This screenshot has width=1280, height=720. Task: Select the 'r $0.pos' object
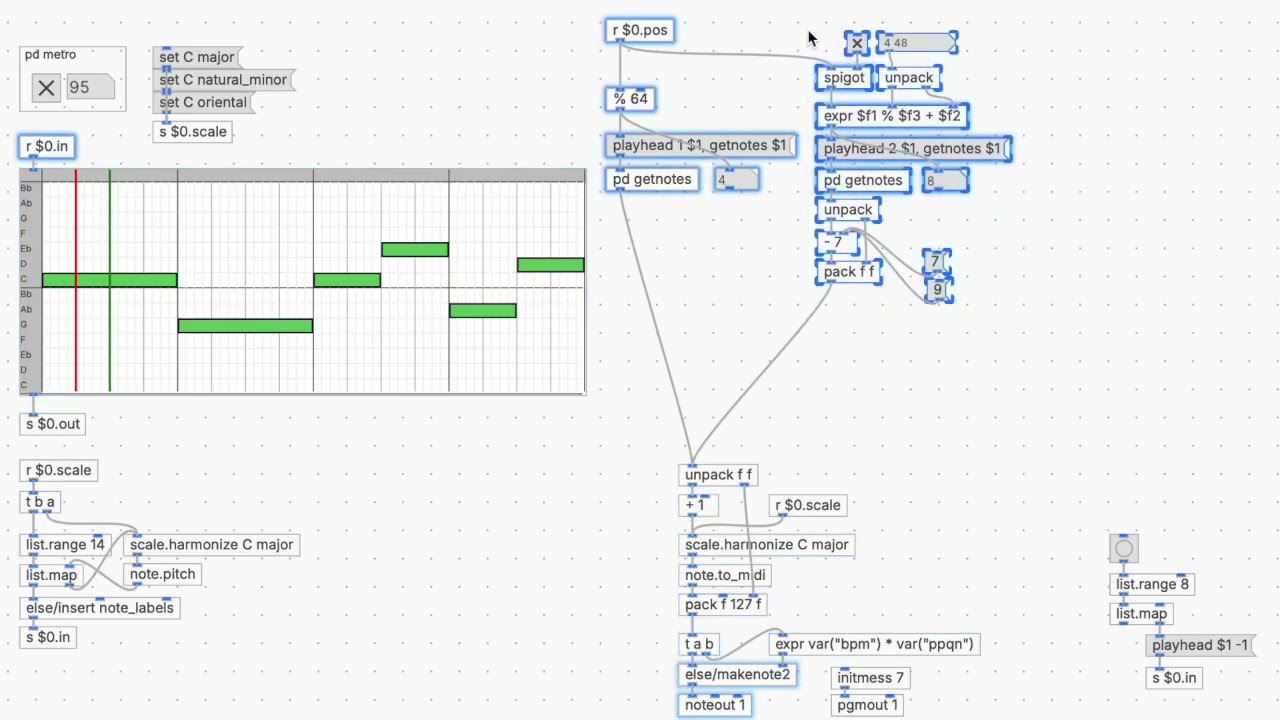[x=640, y=31]
